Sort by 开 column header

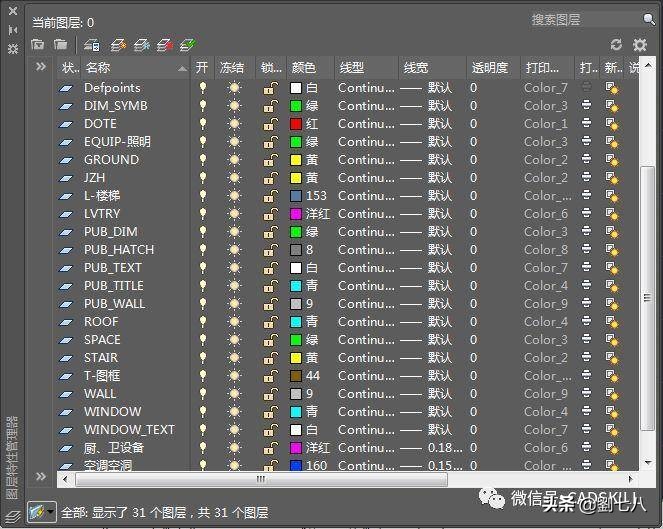click(x=202, y=68)
